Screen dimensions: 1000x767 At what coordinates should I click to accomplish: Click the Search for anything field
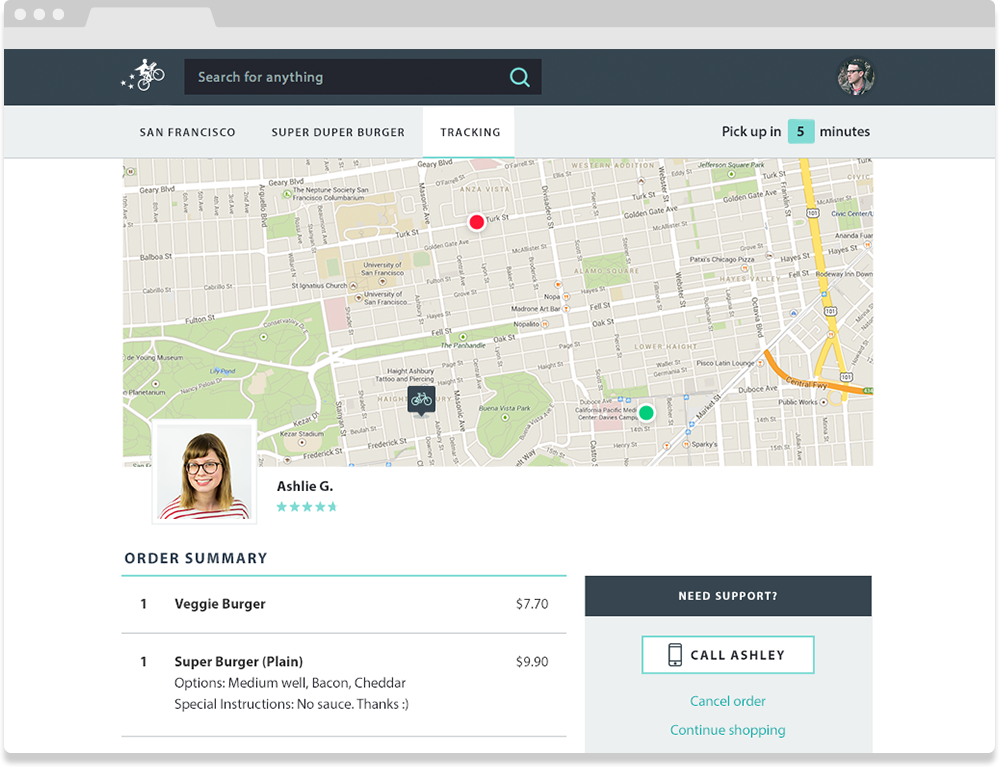click(x=345, y=77)
